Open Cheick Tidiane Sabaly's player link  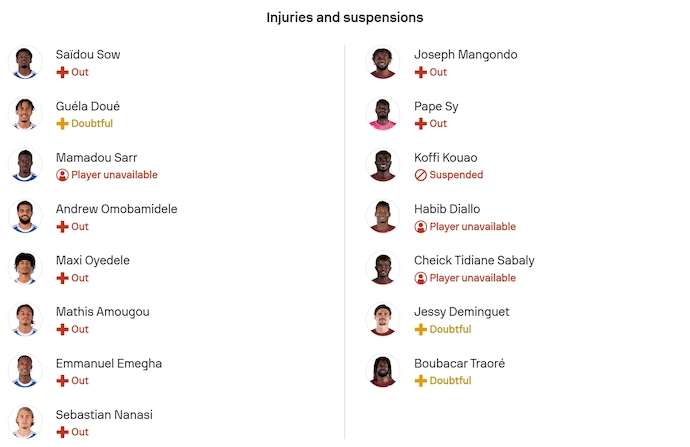tap(474, 260)
